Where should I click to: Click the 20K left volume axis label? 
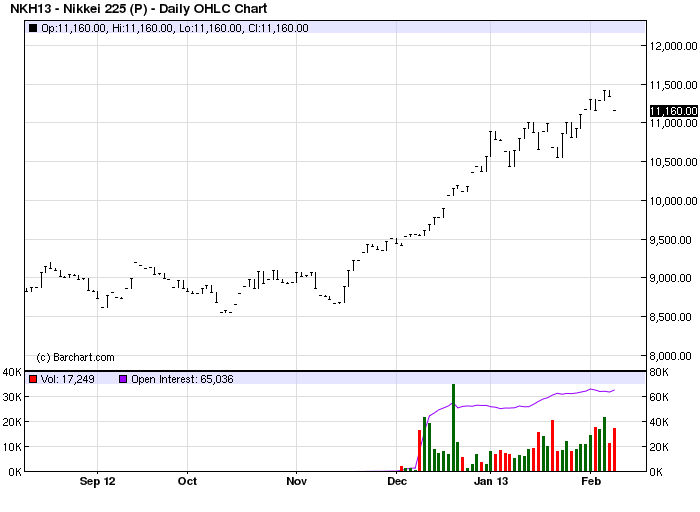point(12,422)
